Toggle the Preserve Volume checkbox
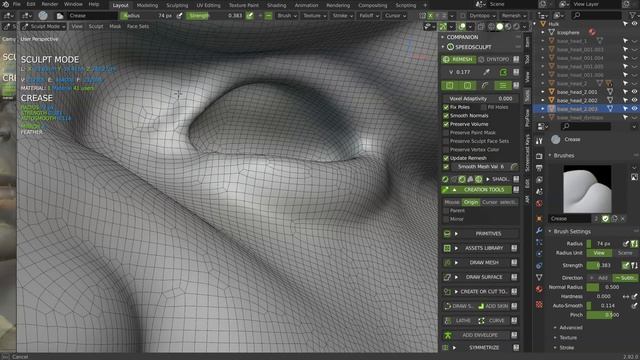Screen dimensions: 640x360 click(446, 124)
